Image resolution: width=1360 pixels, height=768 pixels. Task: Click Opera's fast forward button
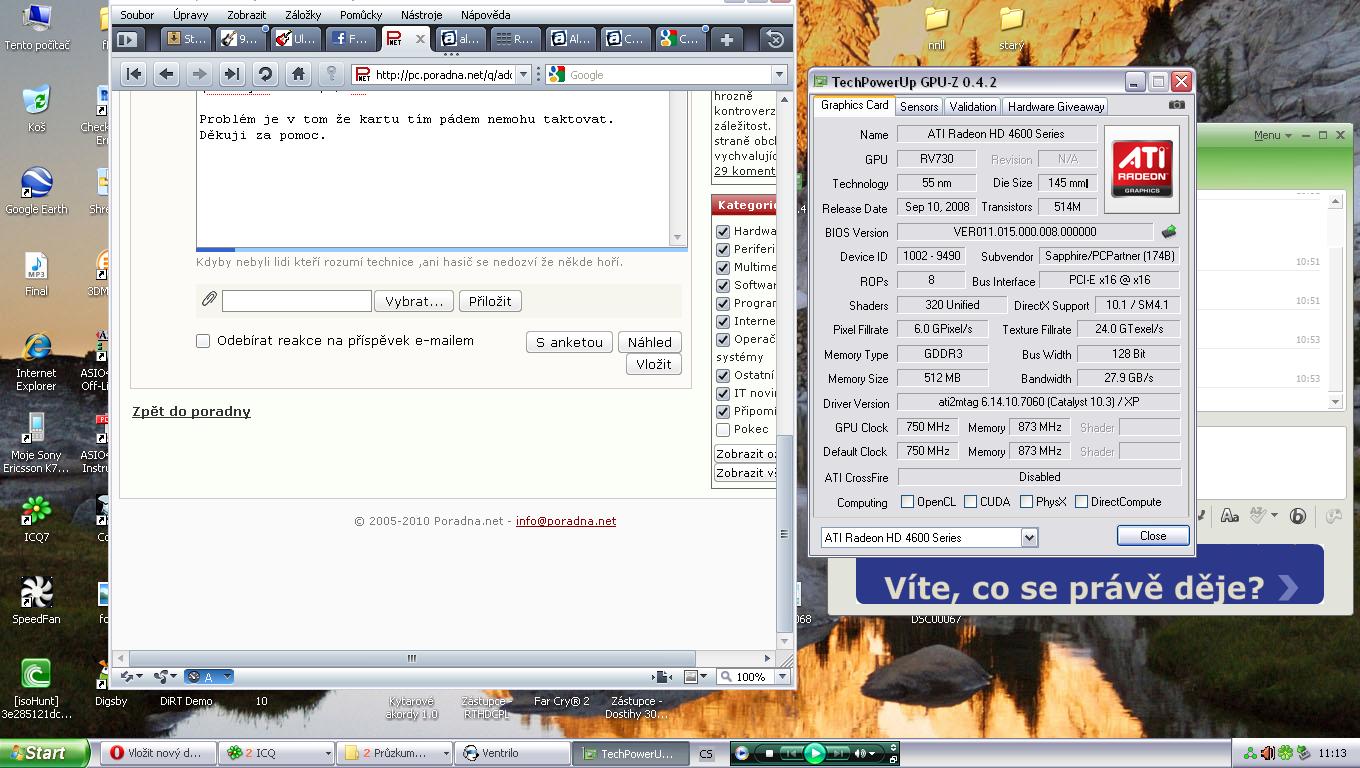232,74
